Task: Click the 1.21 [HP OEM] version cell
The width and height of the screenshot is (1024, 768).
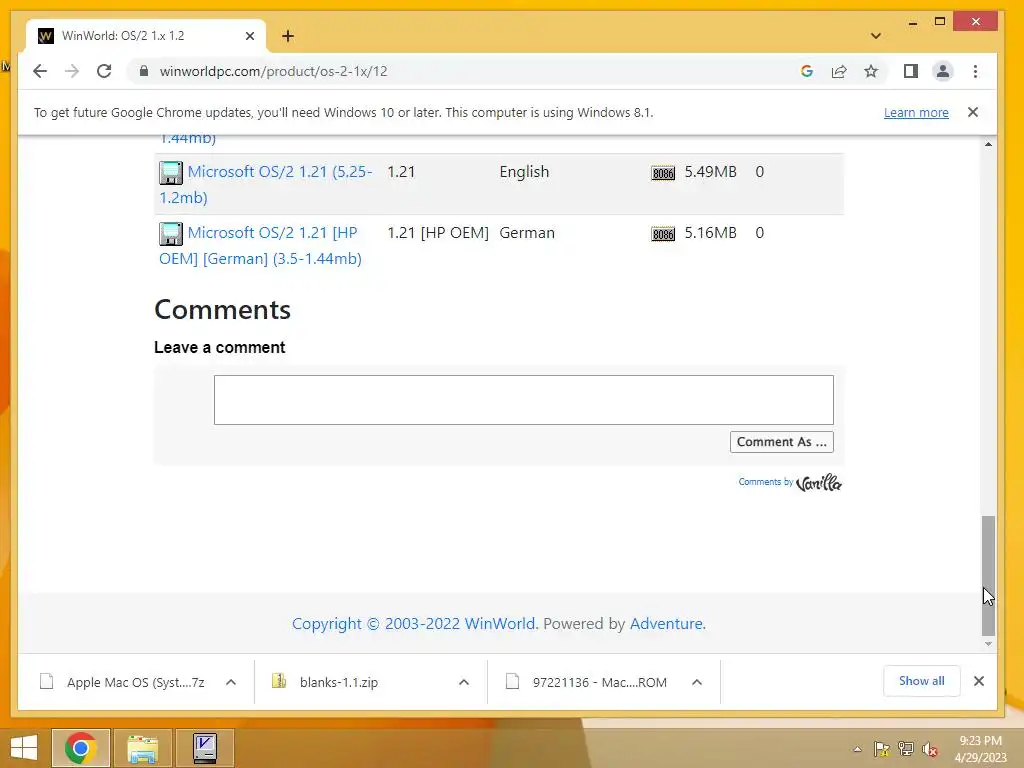Action: [438, 232]
